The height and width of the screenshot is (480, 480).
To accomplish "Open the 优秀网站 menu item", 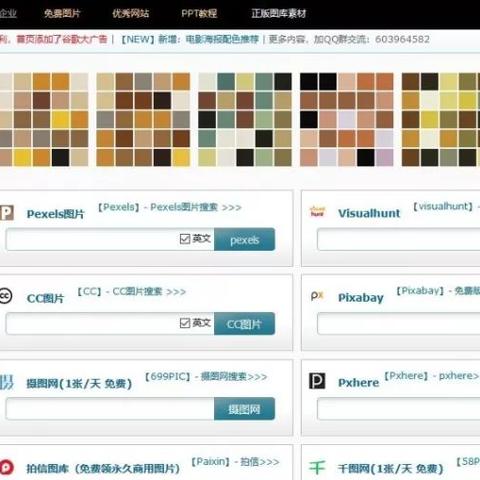I will point(130,13).
